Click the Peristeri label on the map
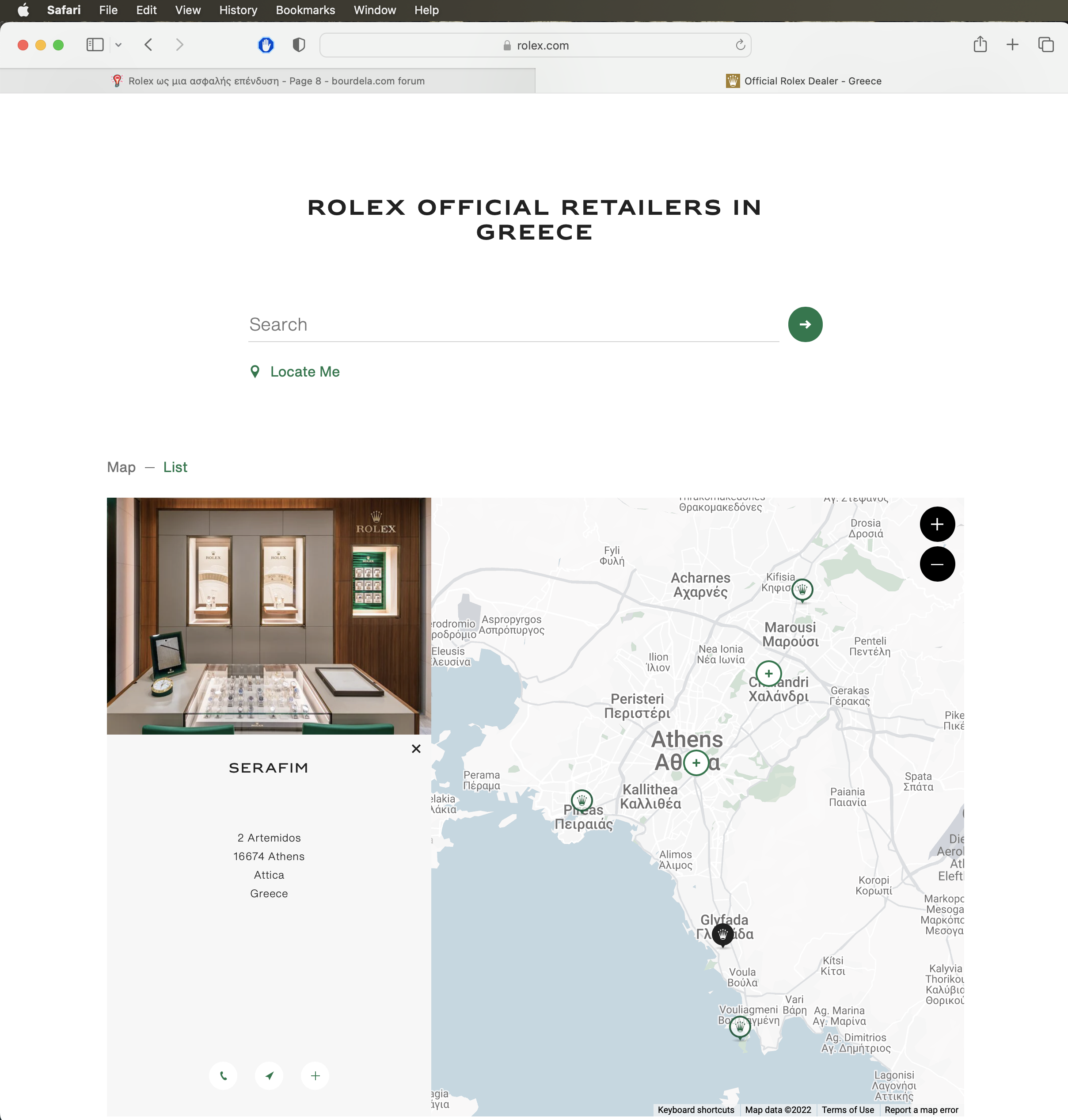 (637, 706)
